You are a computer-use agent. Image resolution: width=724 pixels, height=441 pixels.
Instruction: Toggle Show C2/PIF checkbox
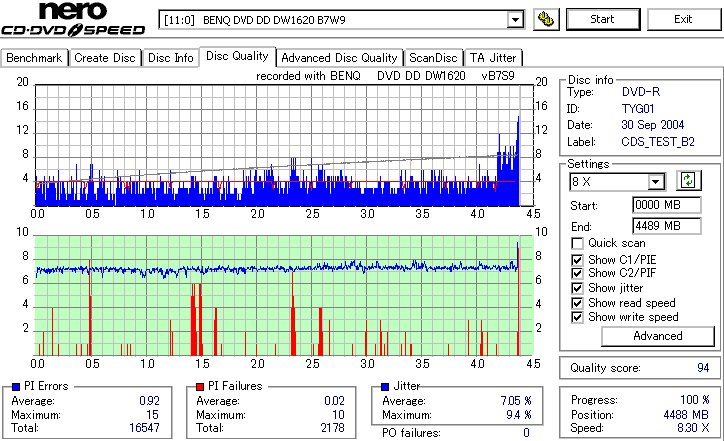pyautogui.click(x=577, y=273)
